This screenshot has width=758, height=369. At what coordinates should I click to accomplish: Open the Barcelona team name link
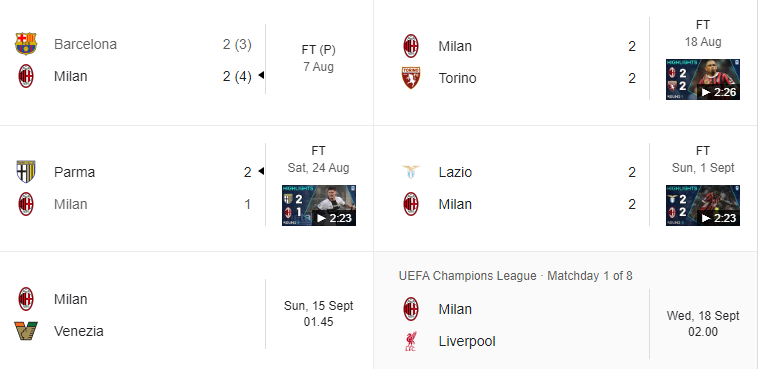click(85, 44)
